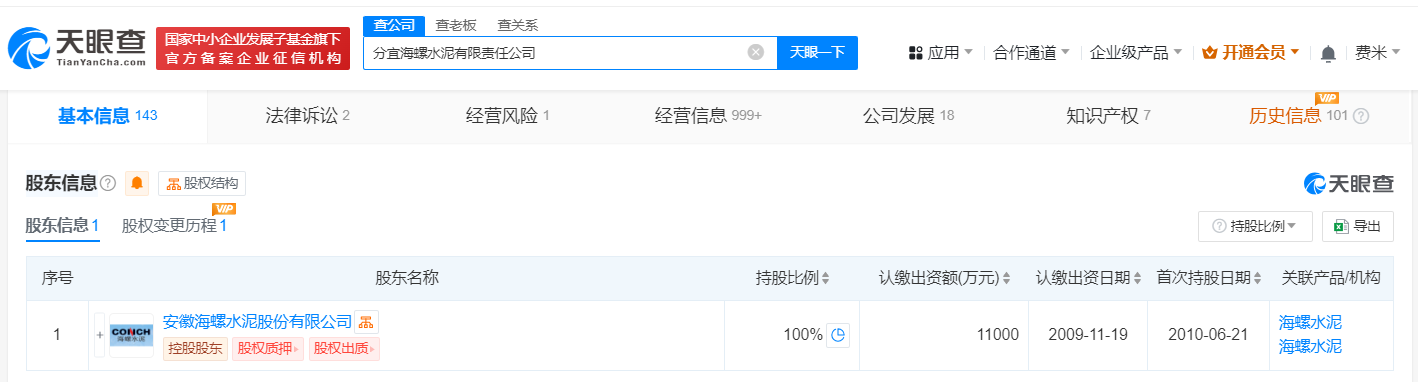Click the orange alert bell beside 股东信息

137,183
